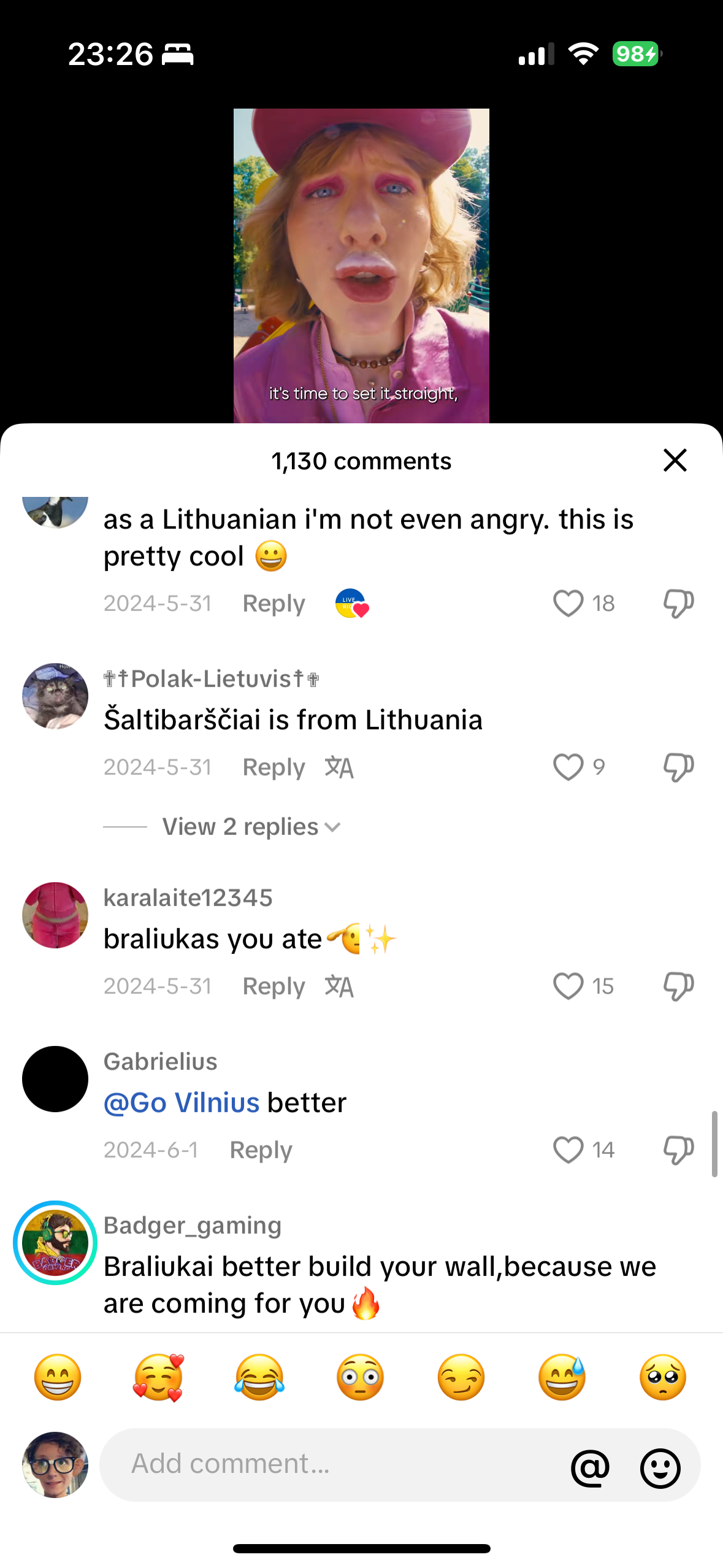Image resolution: width=723 pixels, height=1568 pixels.
Task: Open the @Go Vilnius mention link
Action: point(182,1102)
